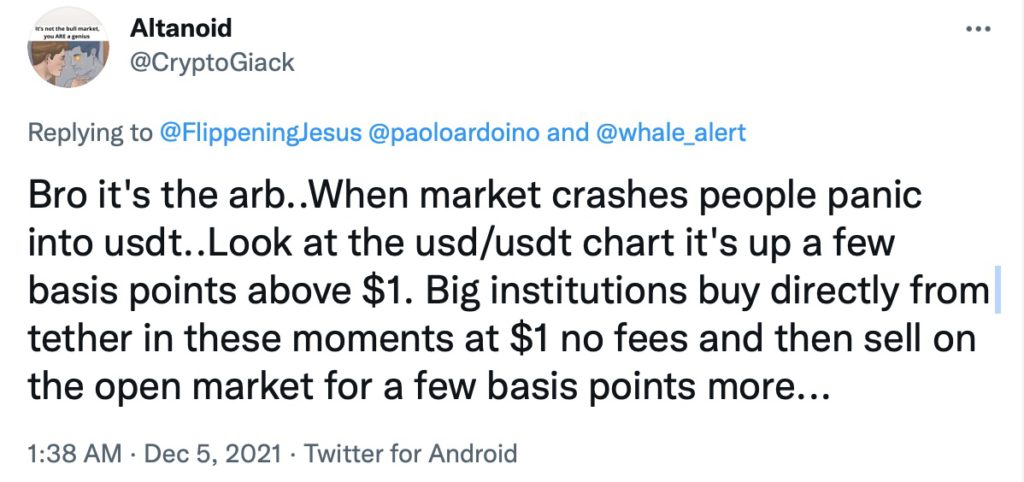The height and width of the screenshot is (482, 1024).
Task: Open the three-dot more options menu
Action: click(x=979, y=29)
